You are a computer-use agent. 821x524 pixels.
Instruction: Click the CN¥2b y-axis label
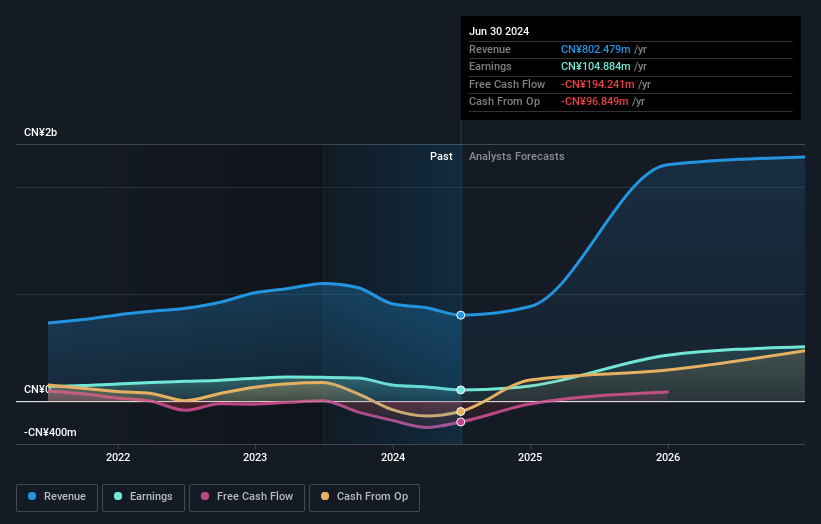coord(40,132)
